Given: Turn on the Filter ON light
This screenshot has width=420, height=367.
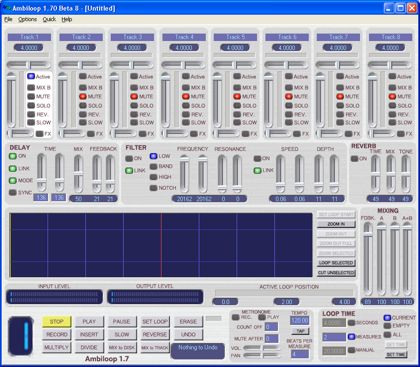Looking at the screenshot, I should (129, 158).
